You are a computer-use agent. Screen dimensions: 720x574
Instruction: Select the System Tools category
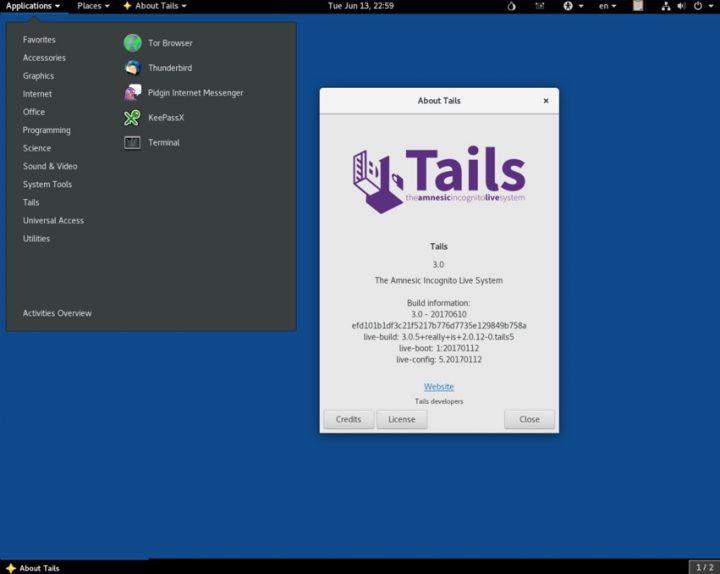pyautogui.click(x=47, y=184)
